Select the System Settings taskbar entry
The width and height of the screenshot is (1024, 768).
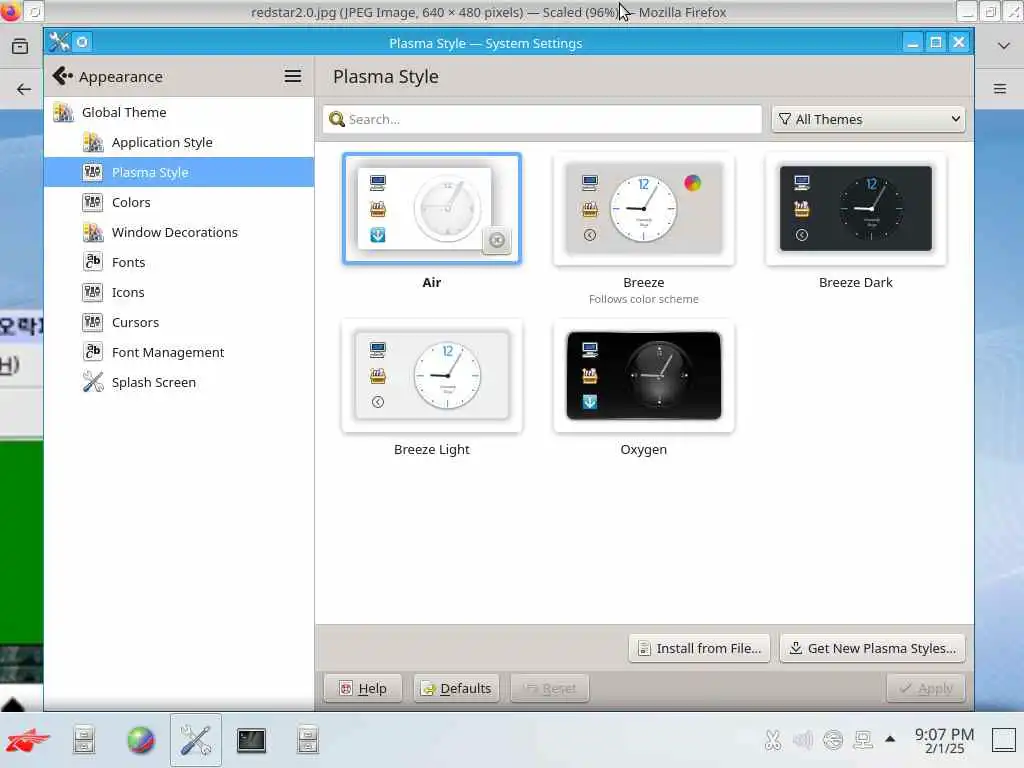coord(196,740)
